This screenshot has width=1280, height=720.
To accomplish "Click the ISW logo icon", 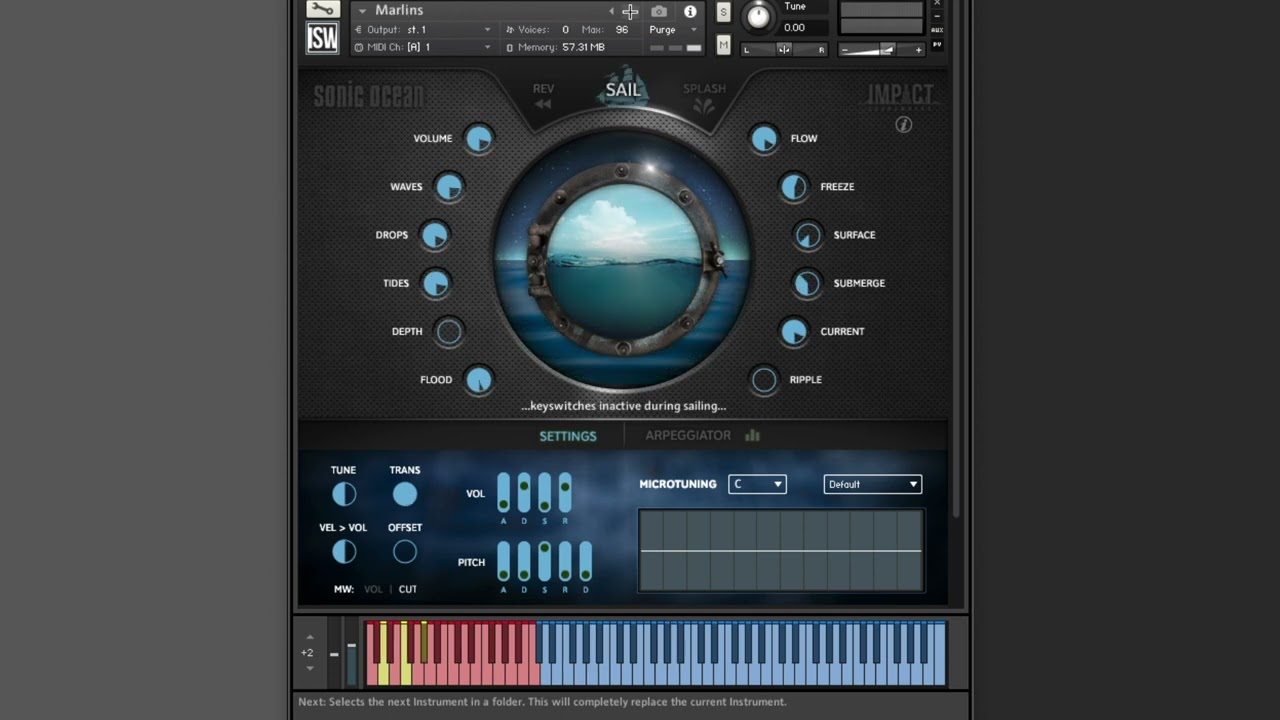I will 322,38.
